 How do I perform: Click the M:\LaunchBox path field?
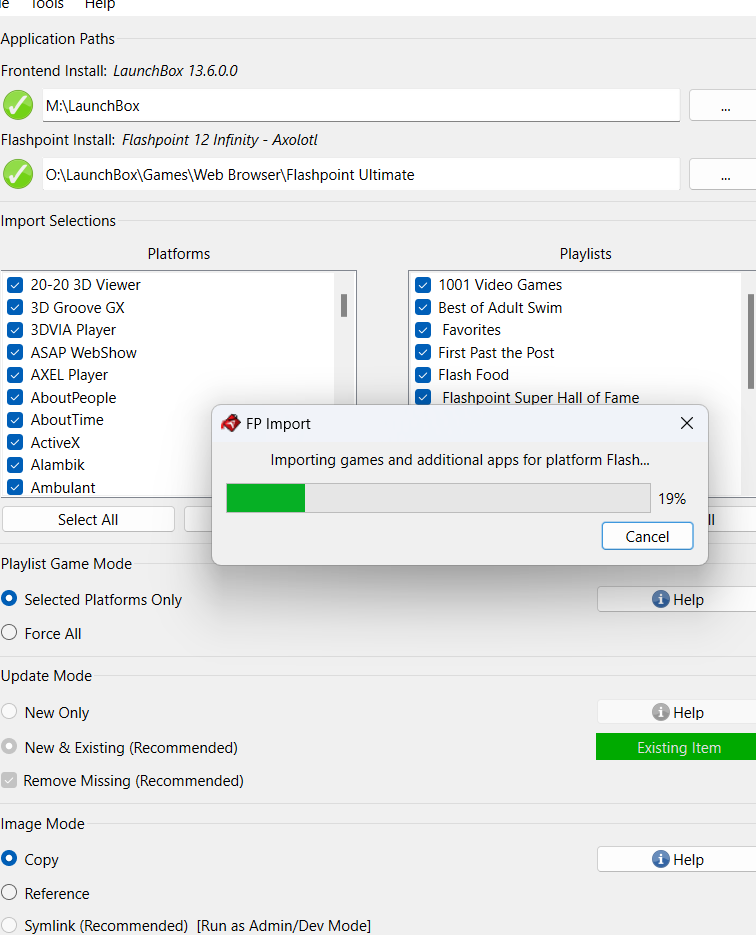[x=361, y=106]
